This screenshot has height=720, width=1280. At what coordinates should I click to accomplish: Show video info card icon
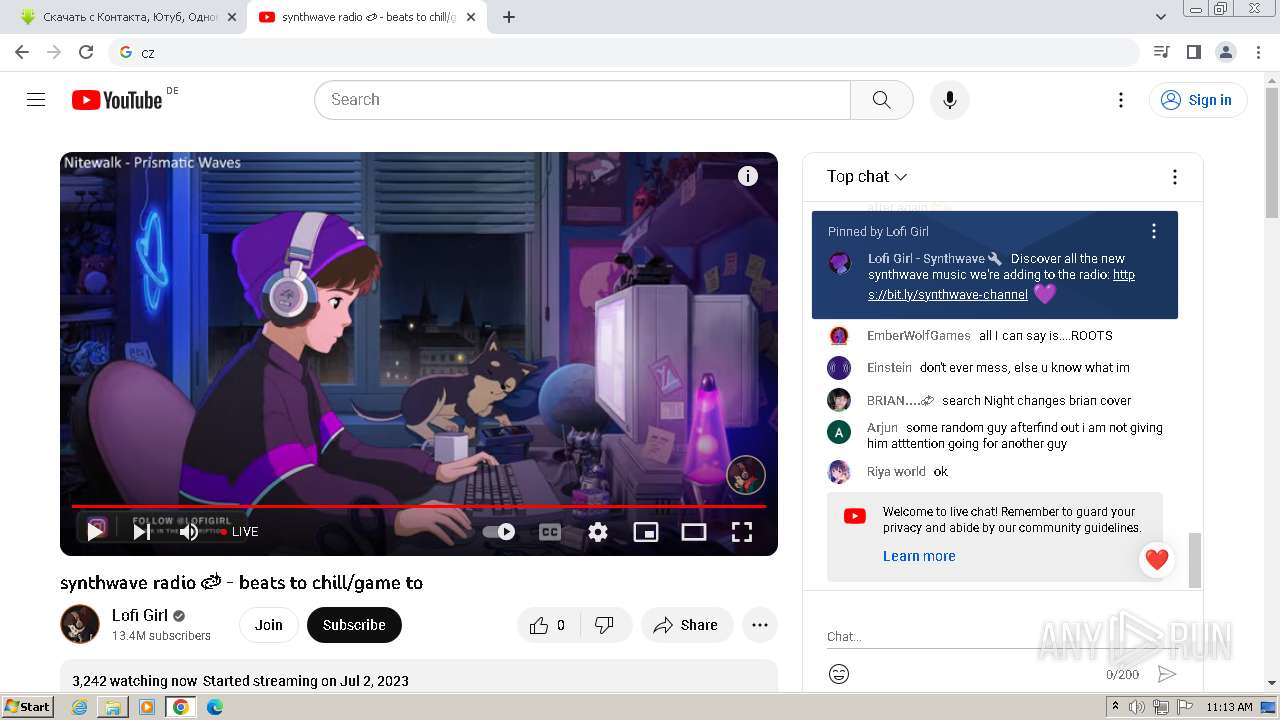(748, 176)
